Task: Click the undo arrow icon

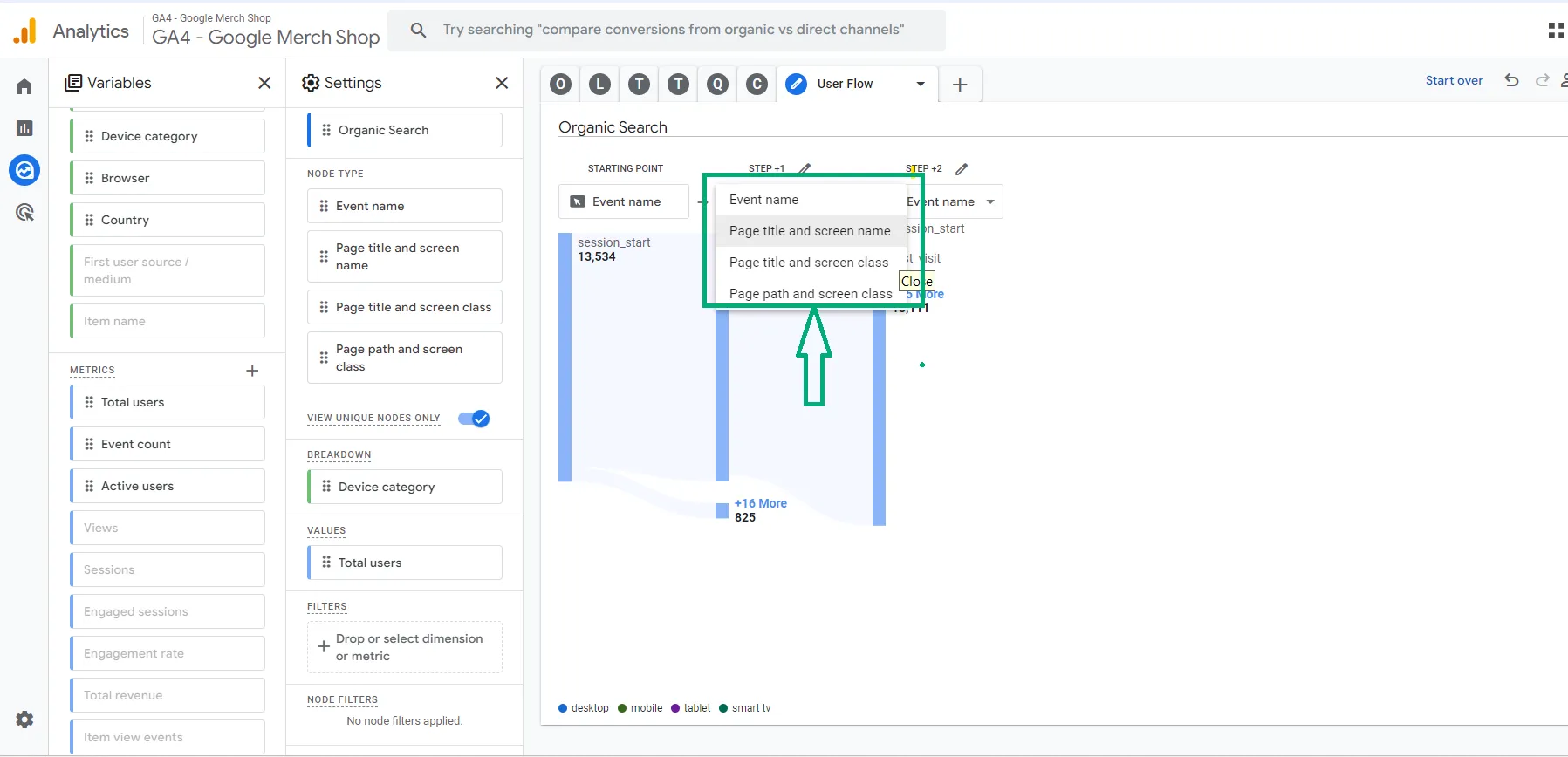Action: (x=1512, y=80)
